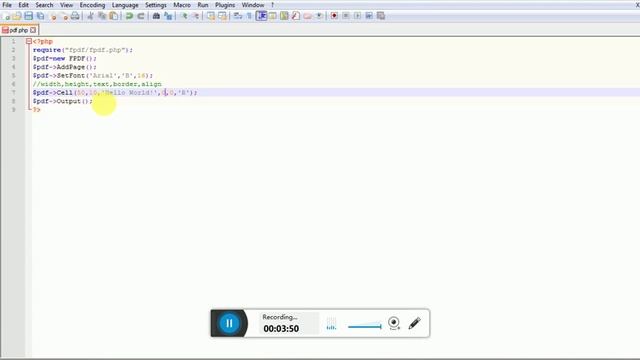Open Find with the binoculars icon
The image size is (640, 360).
(156, 16)
